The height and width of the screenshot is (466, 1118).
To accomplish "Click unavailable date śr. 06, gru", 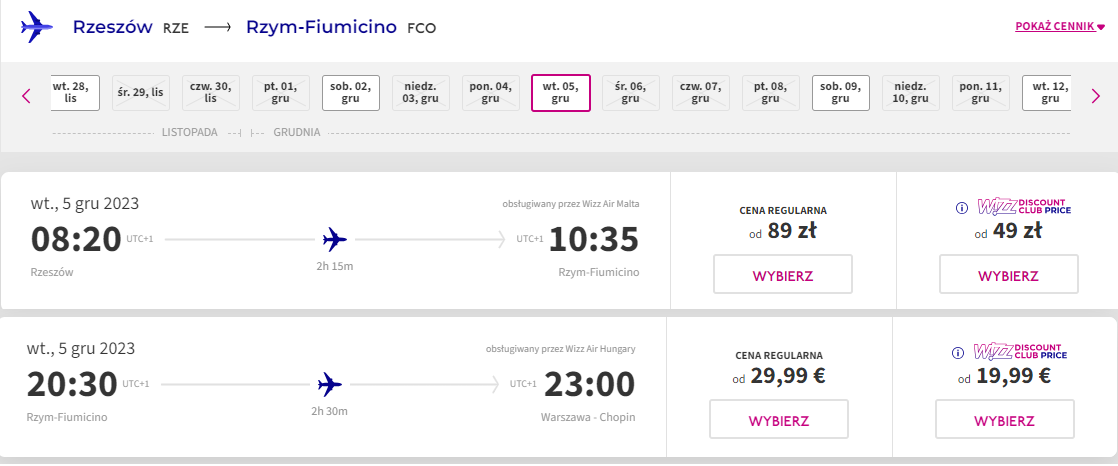I will [x=630, y=93].
